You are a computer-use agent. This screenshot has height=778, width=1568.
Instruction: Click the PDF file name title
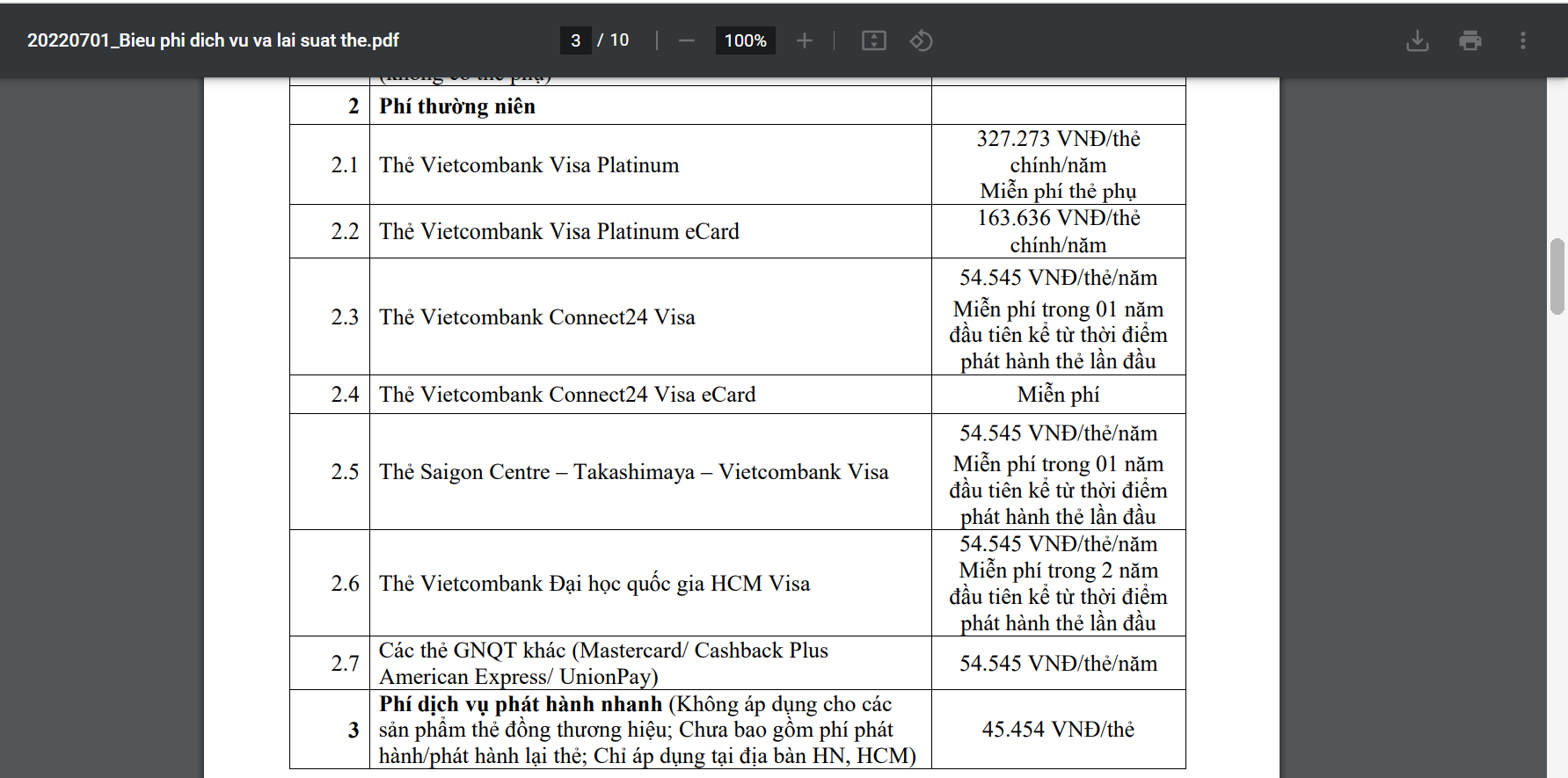pyautogui.click(x=213, y=40)
